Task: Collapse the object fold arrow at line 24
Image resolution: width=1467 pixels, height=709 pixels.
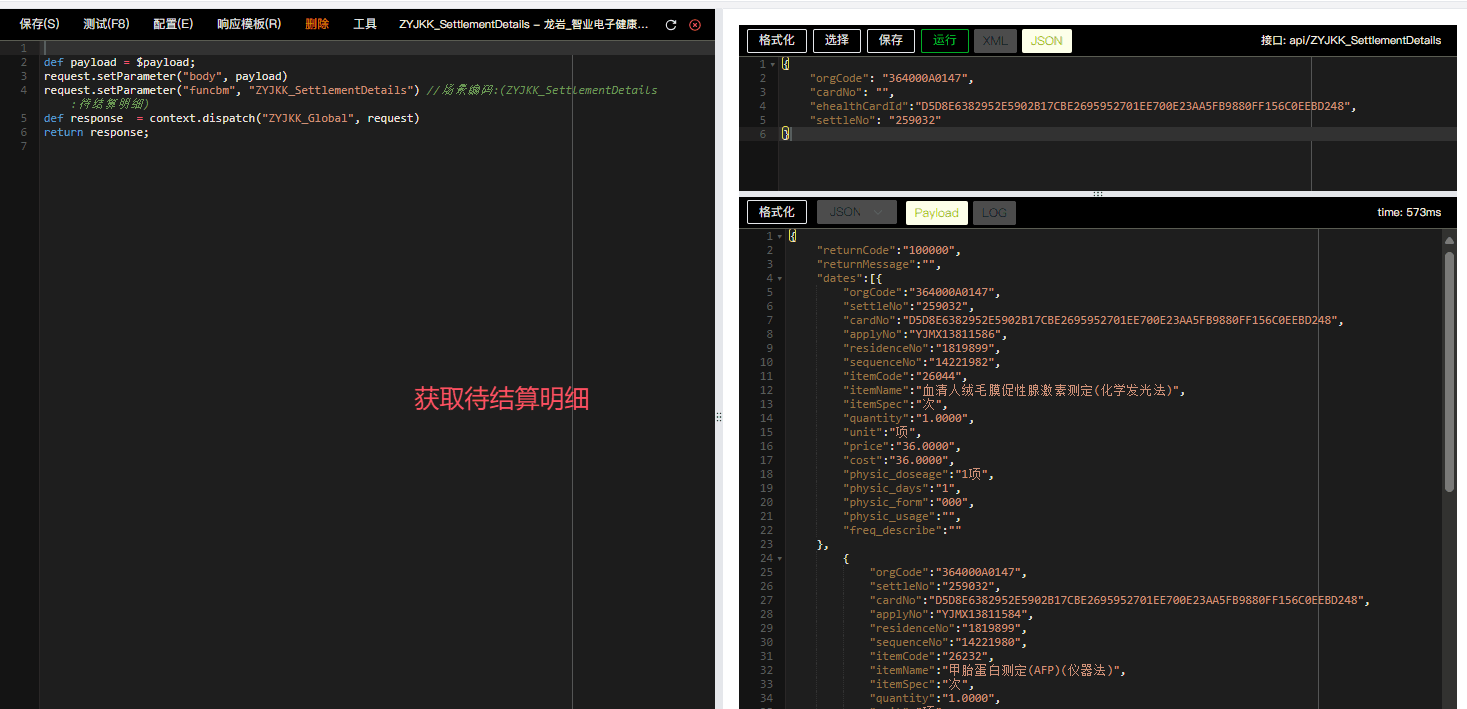Action: tap(780, 558)
